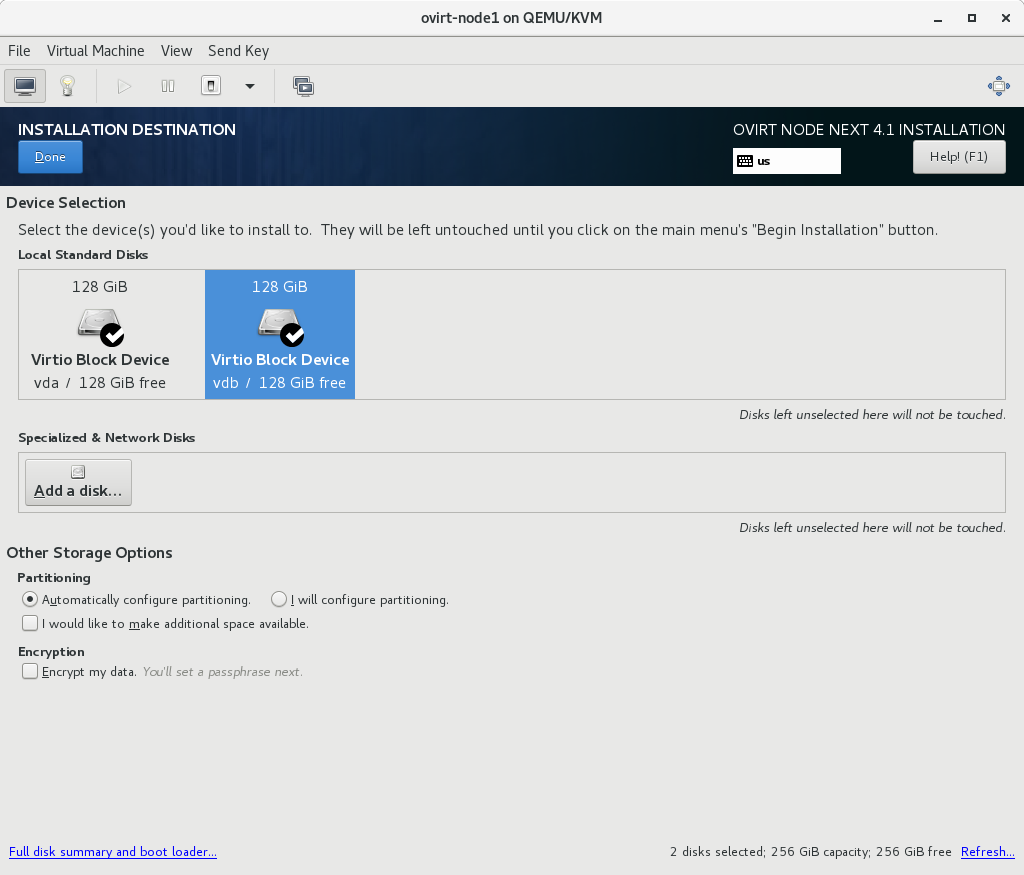Click the Run virtual machine play icon
1024x875 pixels.
click(x=124, y=86)
